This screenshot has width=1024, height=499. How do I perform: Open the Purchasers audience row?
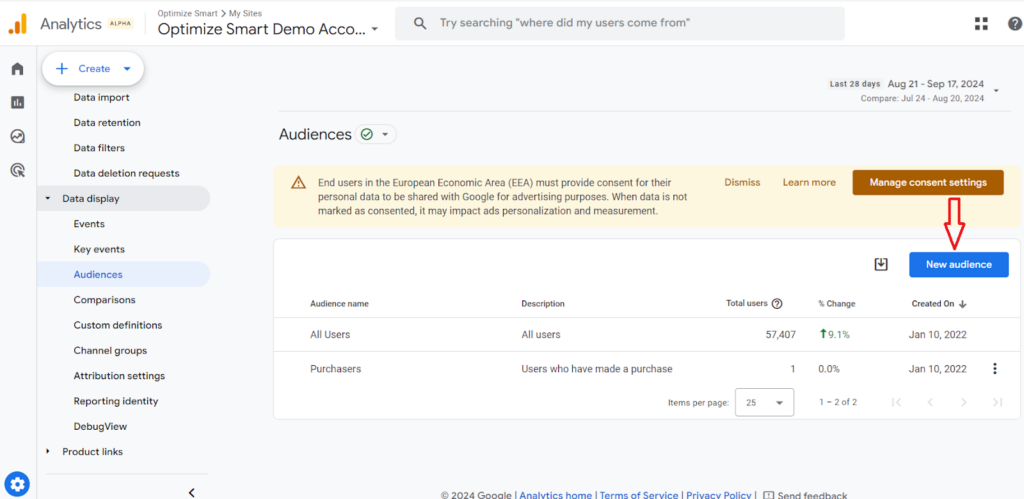[x=647, y=369]
